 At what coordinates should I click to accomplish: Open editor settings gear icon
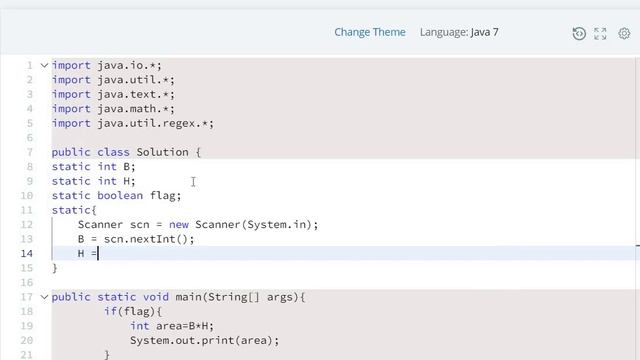624,33
